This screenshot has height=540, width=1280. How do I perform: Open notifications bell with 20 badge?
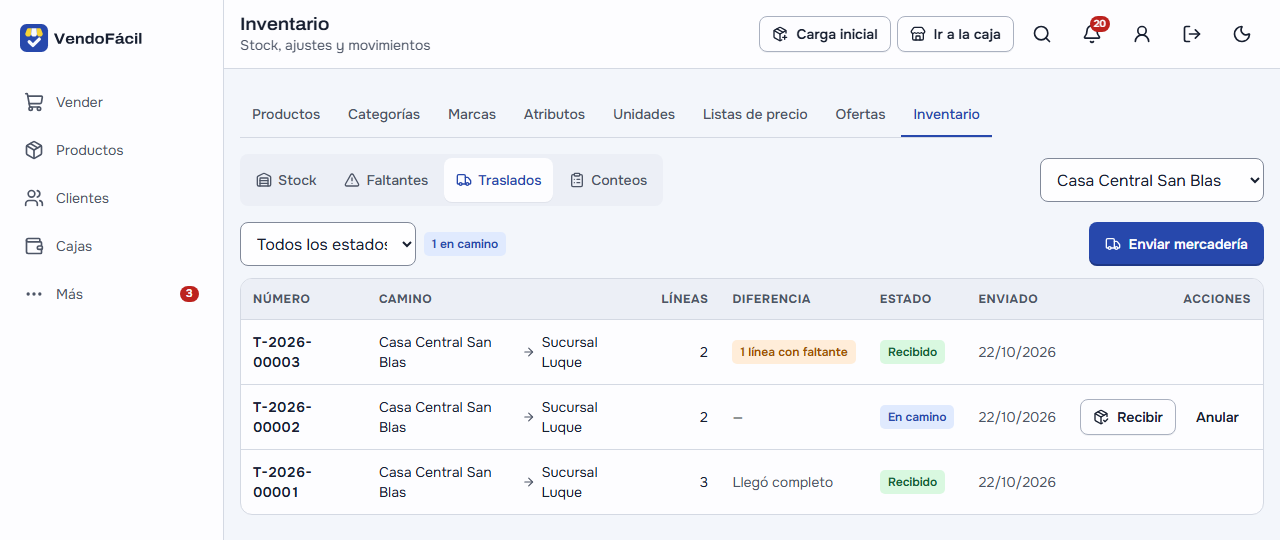coord(1092,34)
